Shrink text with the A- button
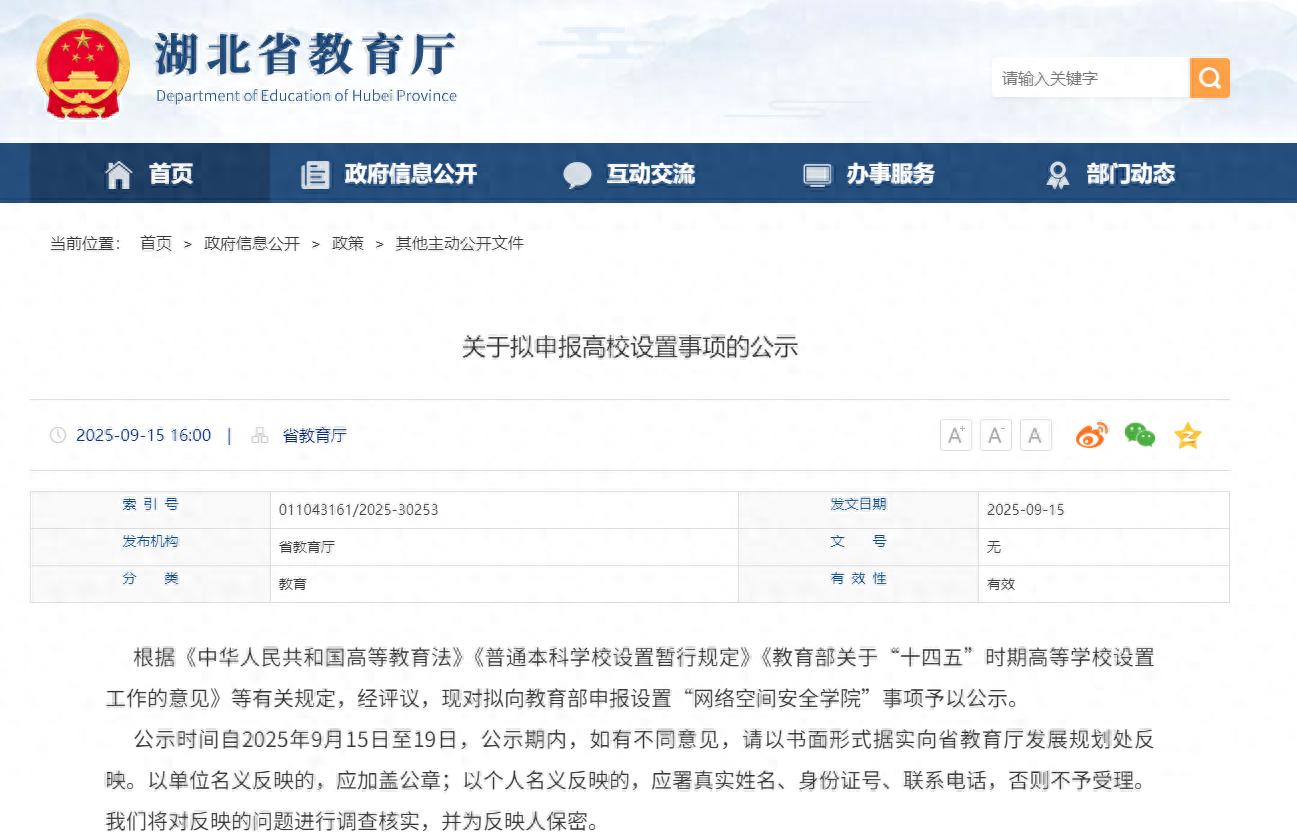1297x836 pixels. [x=995, y=435]
